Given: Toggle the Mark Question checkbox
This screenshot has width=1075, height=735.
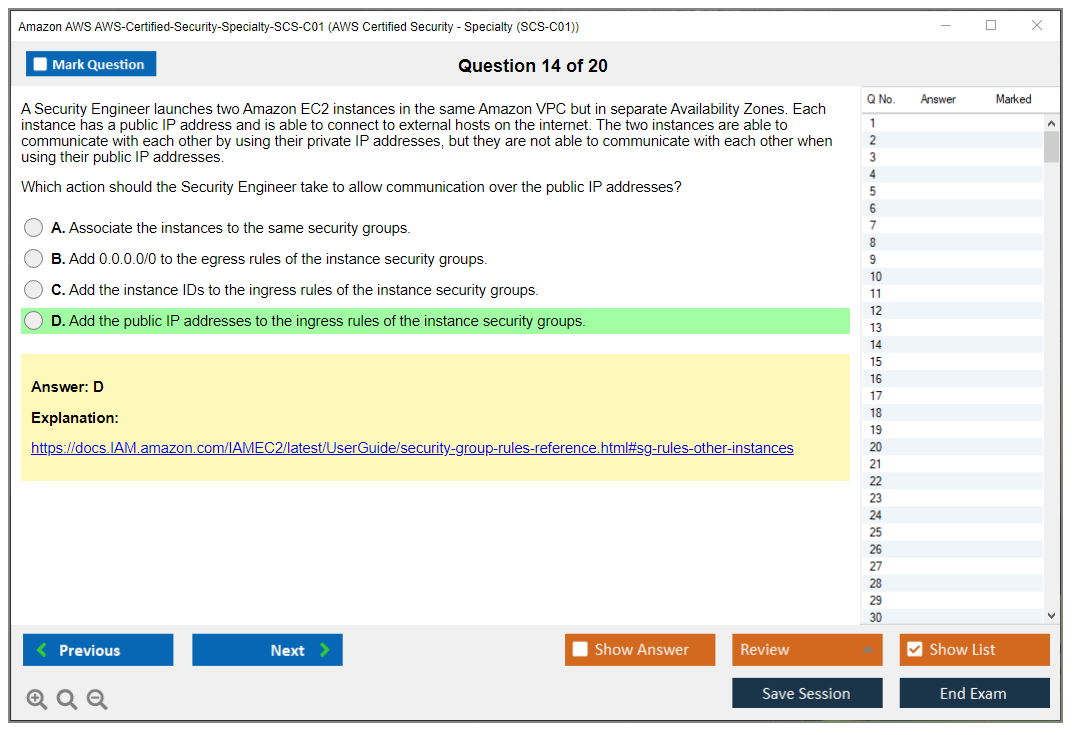Looking at the screenshot, I should pyautogui.click(x=41, y=65).
